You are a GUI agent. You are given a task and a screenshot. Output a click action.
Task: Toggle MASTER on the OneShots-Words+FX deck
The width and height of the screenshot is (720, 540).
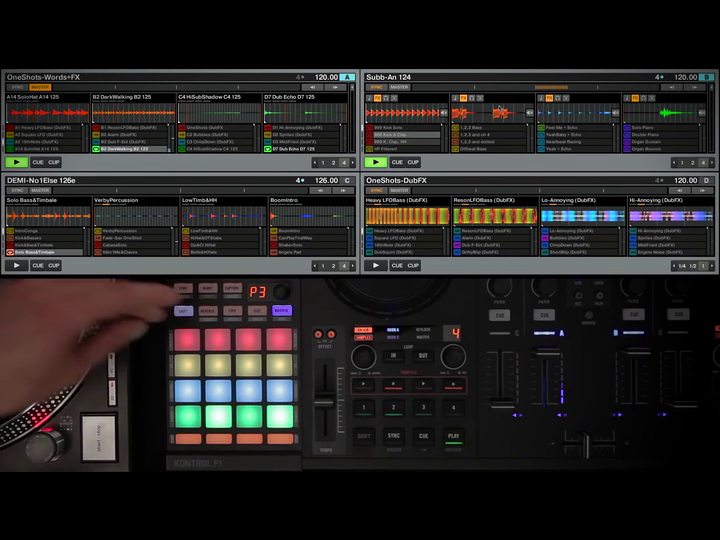[x=40, y=87]
